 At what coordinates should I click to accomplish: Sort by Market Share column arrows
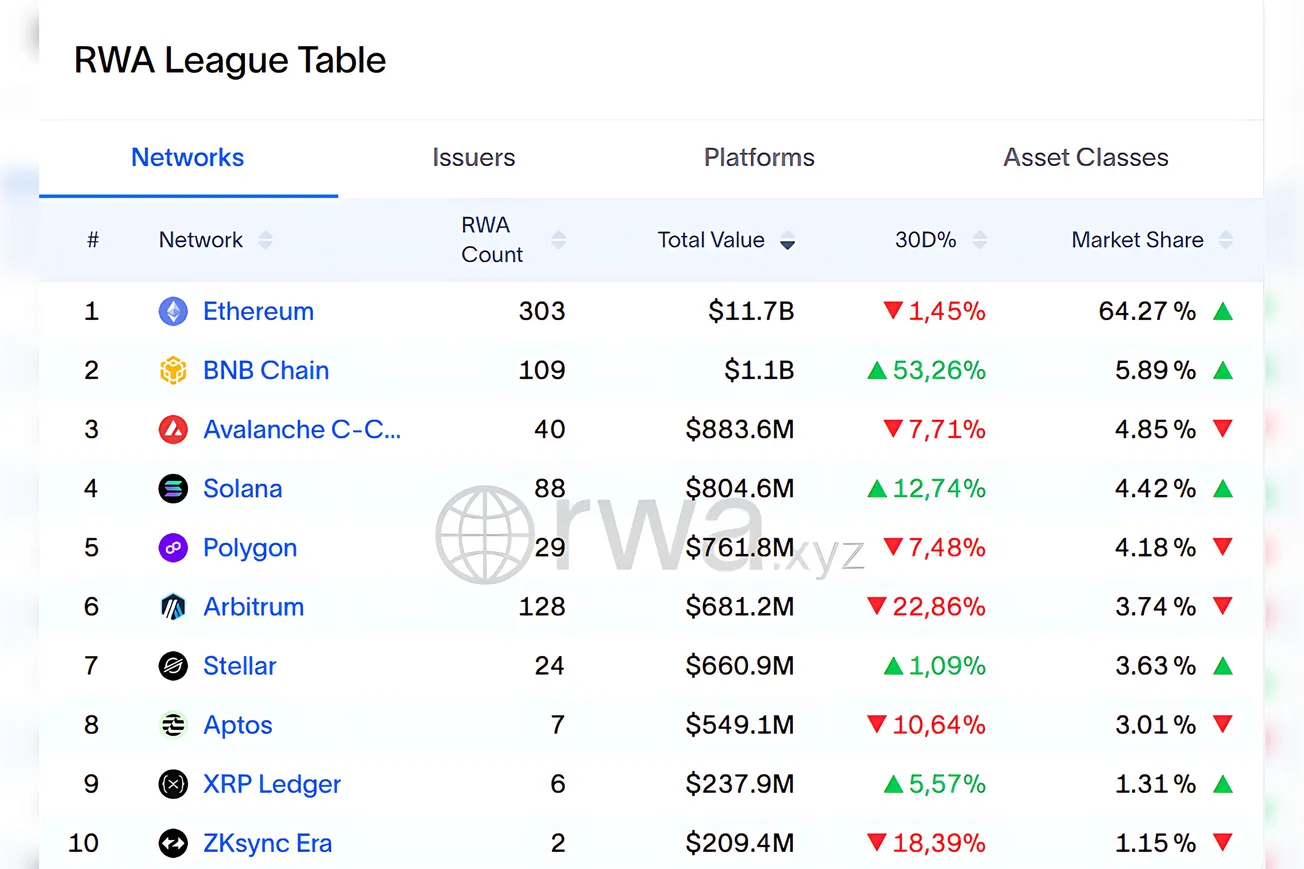[1226, 240]
